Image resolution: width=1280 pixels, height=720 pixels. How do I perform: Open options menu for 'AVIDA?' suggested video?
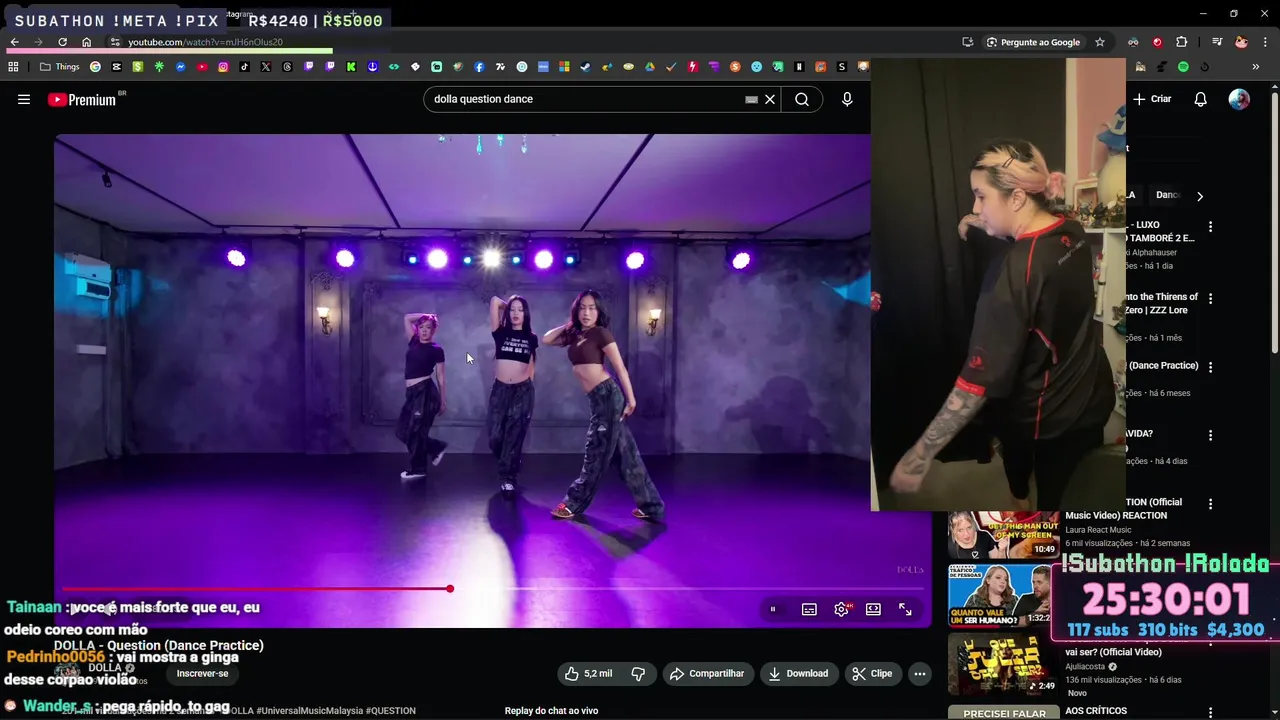(1210, 436)
